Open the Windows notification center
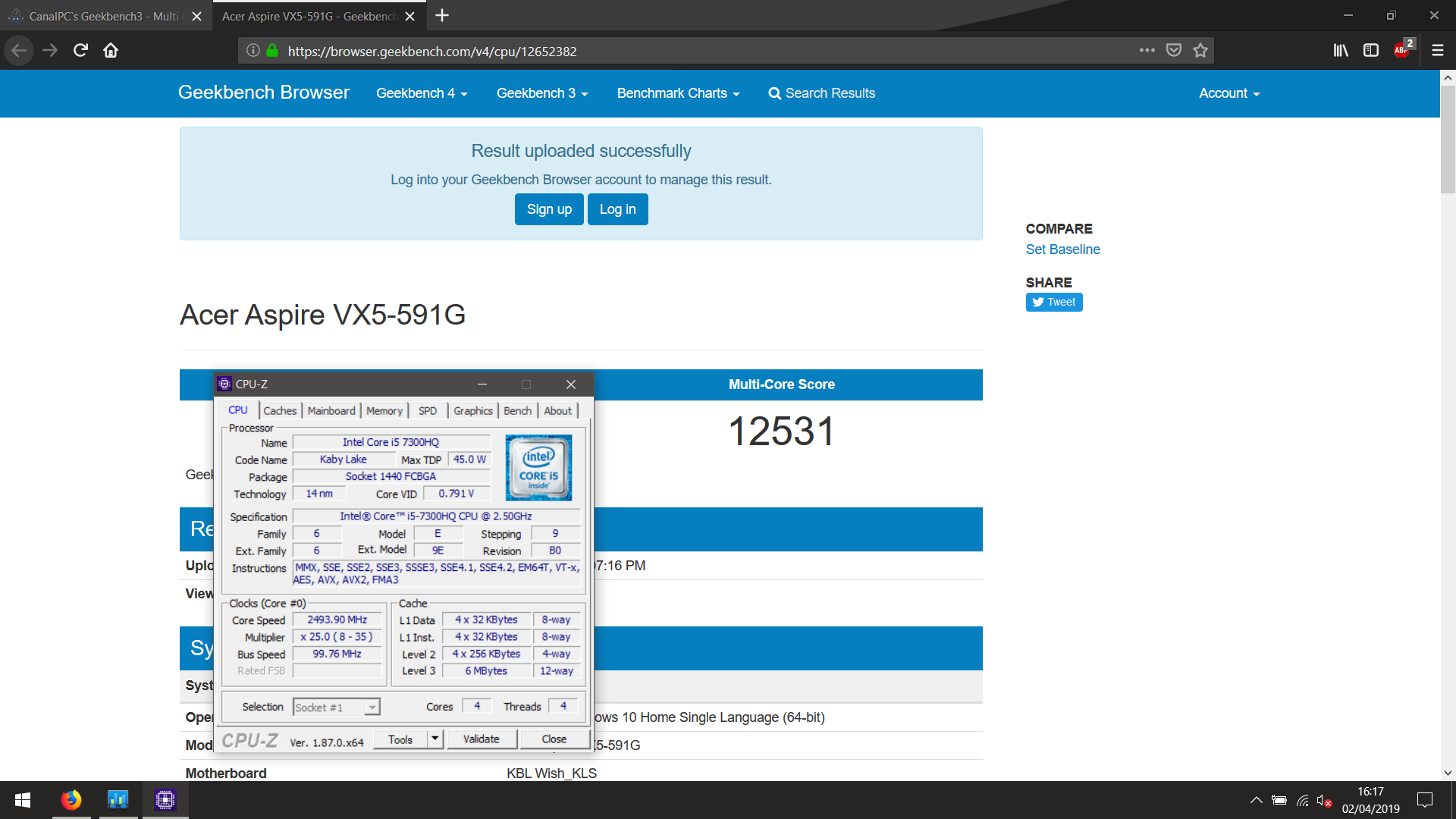Viewport: 1456px width, 819px height. [x=1425, y=800]
